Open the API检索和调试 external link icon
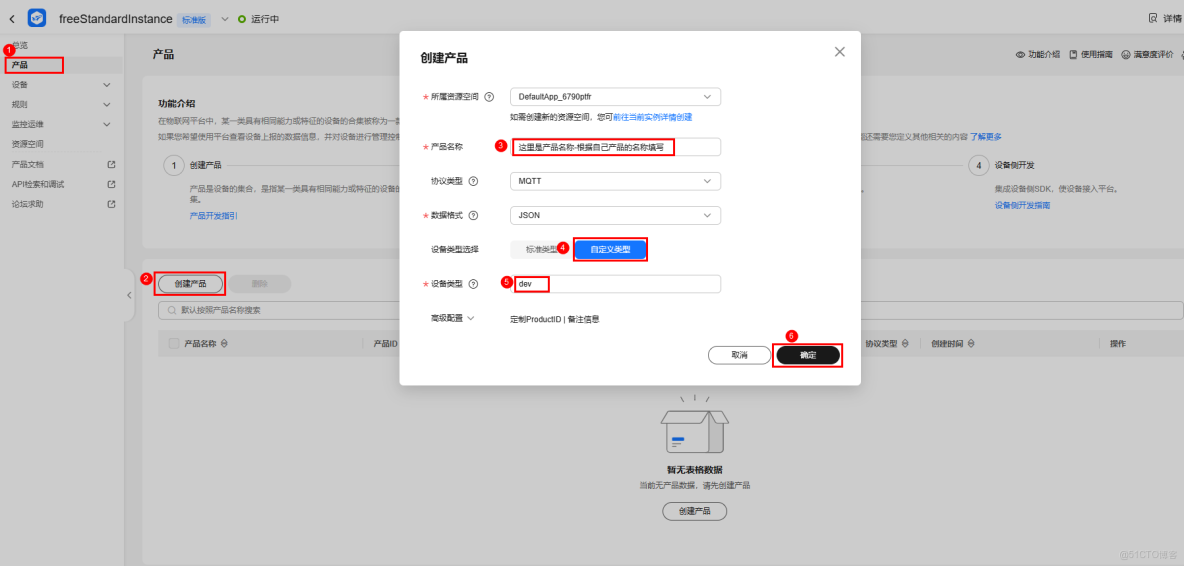This screenshot has width=1184, height=566. [x=111, y=183]
